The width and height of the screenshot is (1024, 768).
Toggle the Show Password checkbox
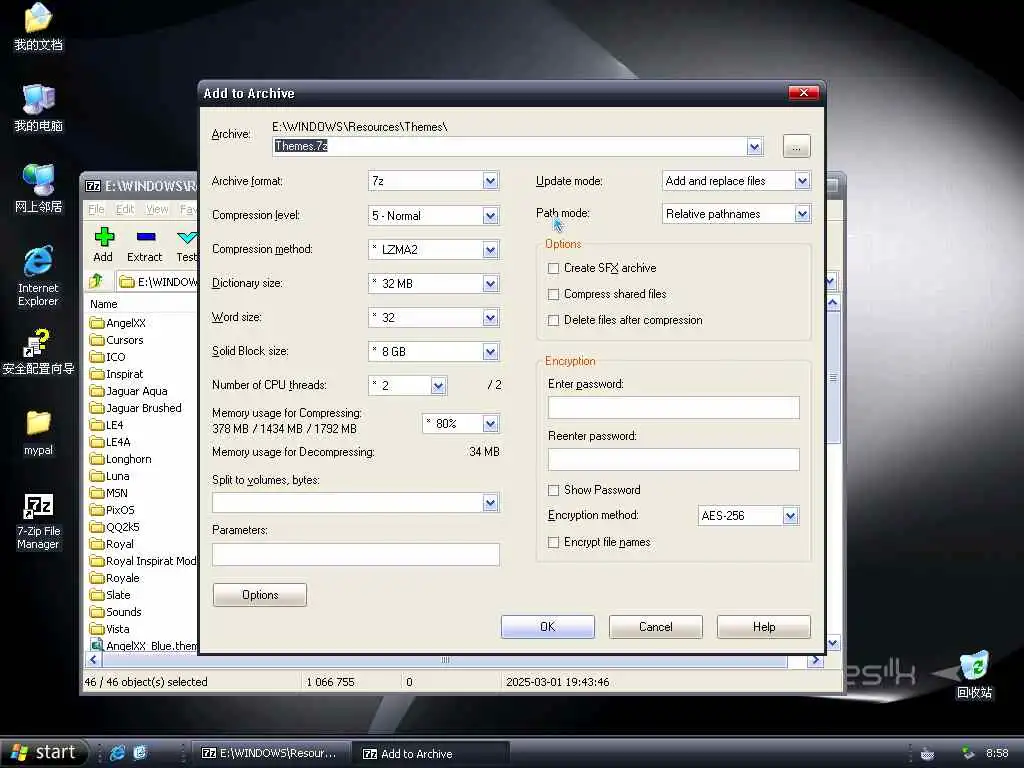pyautogui.click(x=554, y=490)
